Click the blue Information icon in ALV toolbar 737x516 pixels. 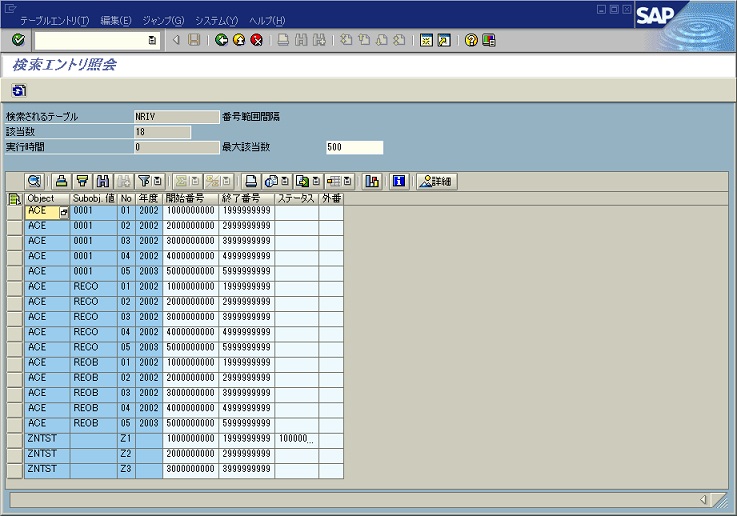[399, 181]
